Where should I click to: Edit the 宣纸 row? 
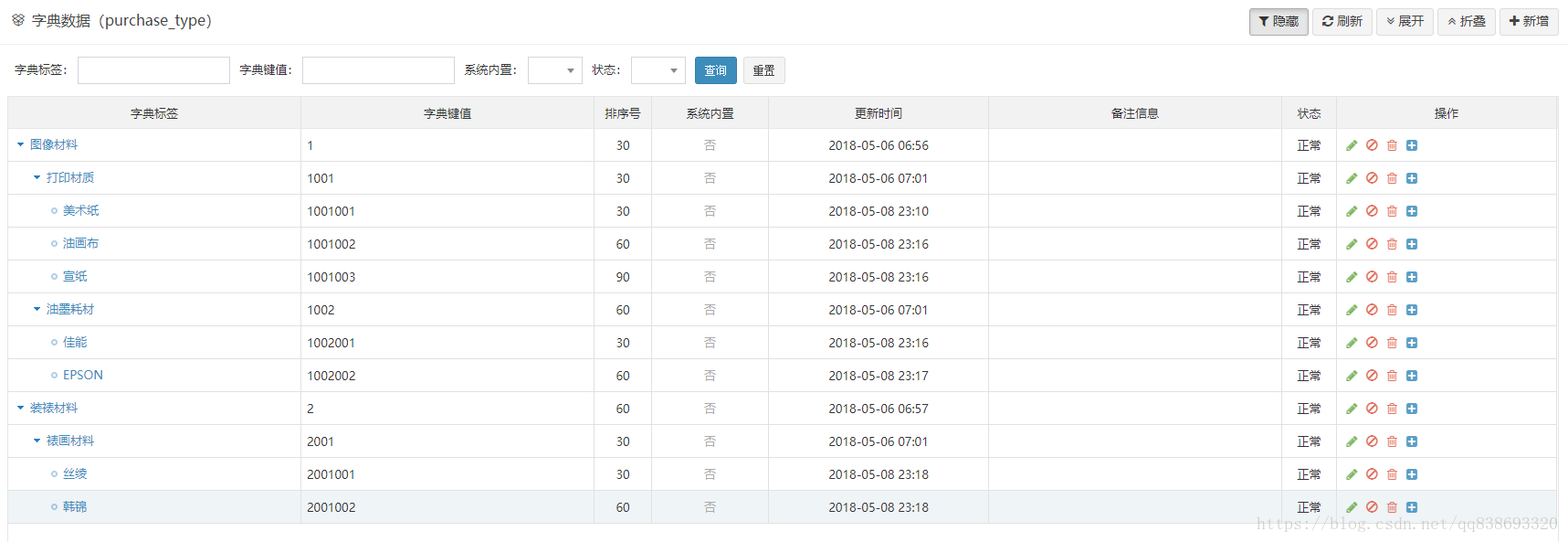click(x=1352, y=277)
